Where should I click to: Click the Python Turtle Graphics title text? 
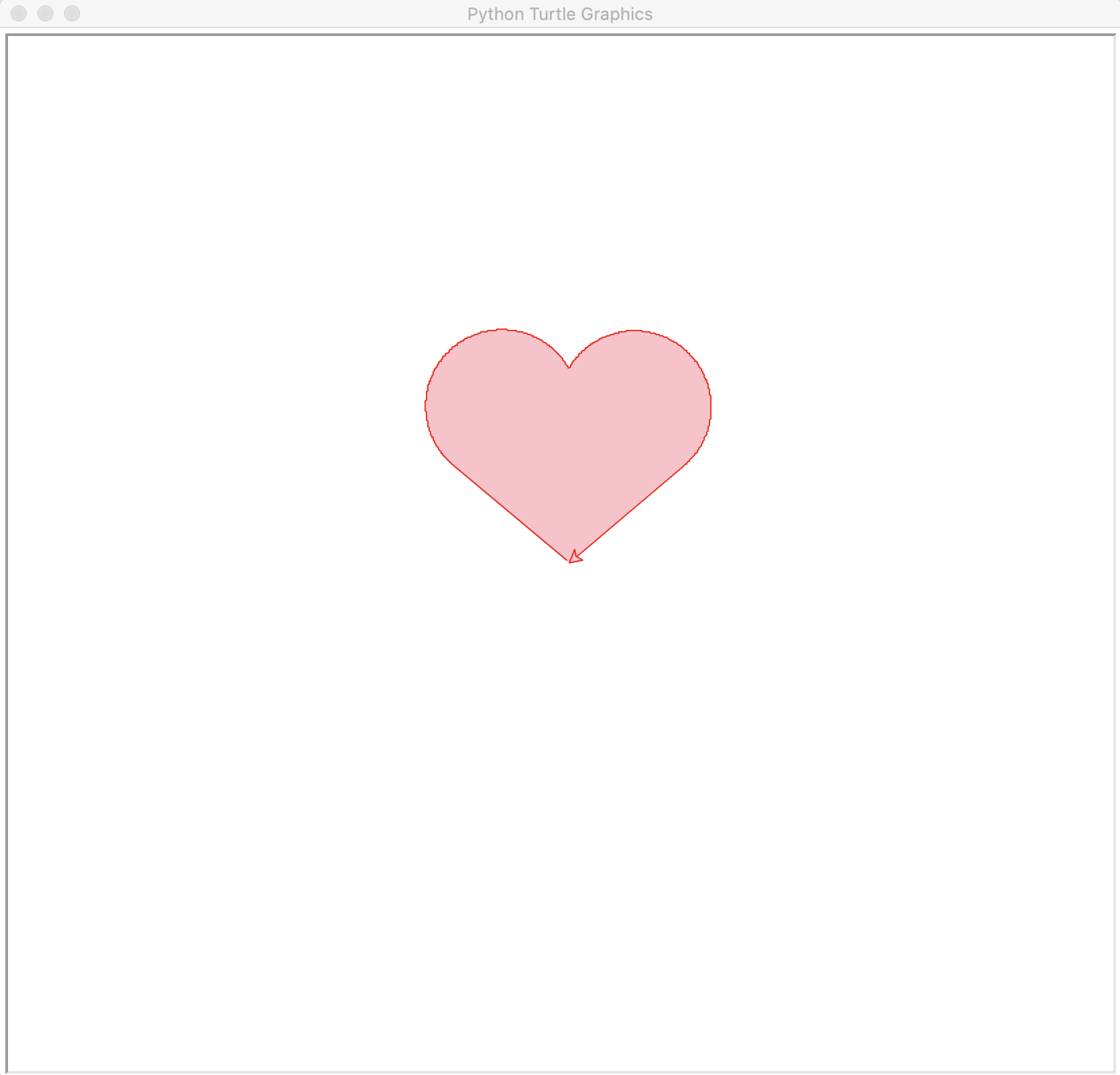(560, 13)
